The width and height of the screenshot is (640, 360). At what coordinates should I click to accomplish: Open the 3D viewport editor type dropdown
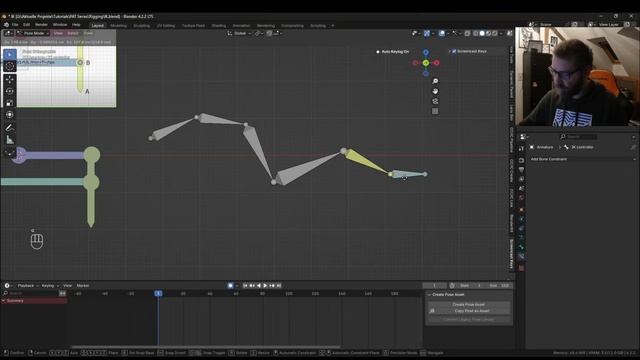click(9, 33)
